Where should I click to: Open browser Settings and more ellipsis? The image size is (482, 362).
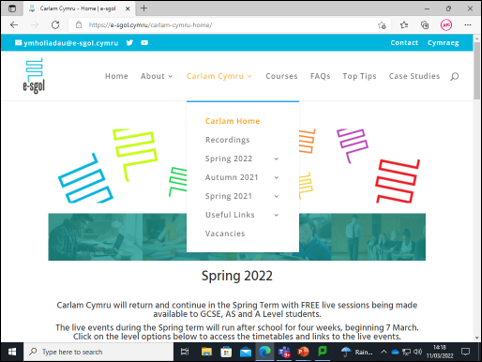(x=468, y=25)
